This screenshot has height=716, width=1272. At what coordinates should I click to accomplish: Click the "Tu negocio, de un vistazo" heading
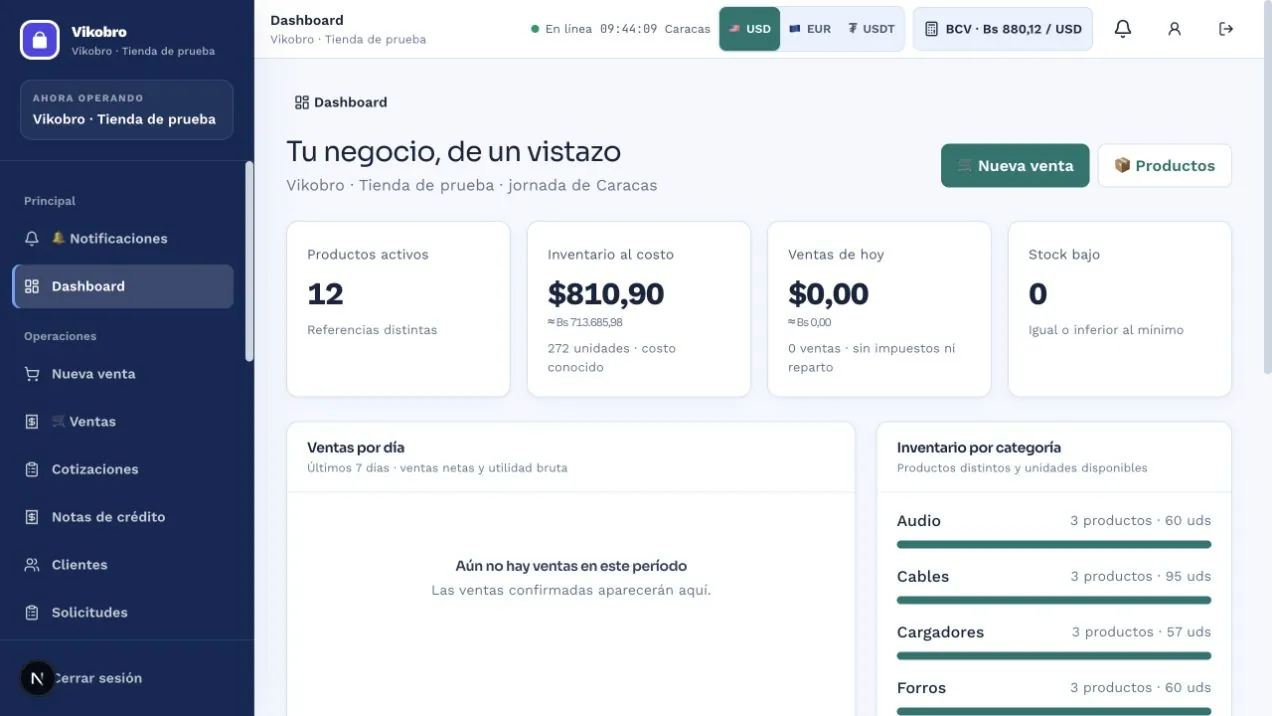[454, 152]
